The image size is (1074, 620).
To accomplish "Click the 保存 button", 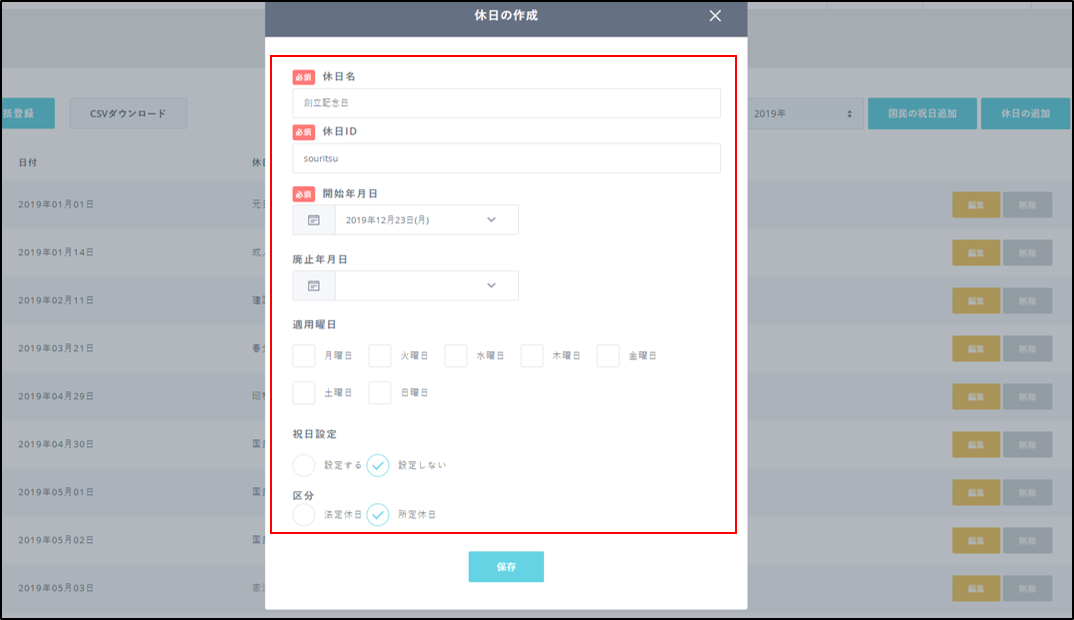I will [506, 567].
